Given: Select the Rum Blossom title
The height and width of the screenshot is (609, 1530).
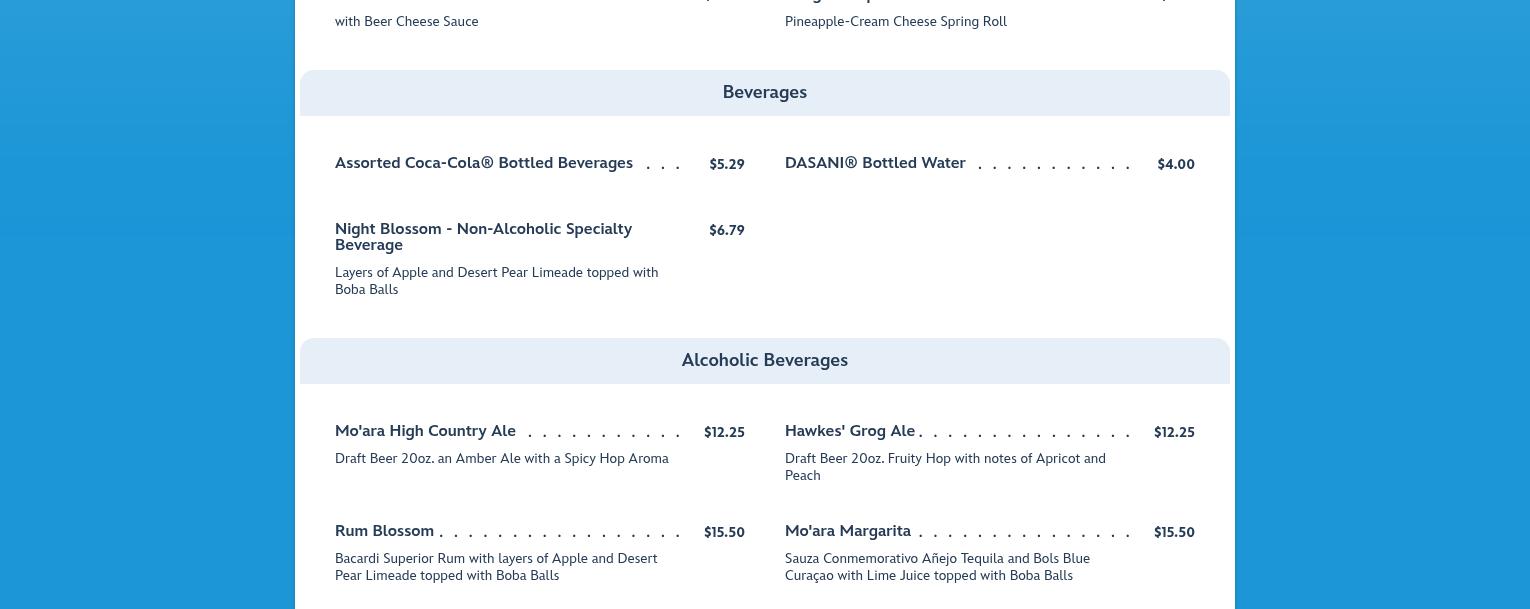Looking at the screenshot, I should click(384, 532).
